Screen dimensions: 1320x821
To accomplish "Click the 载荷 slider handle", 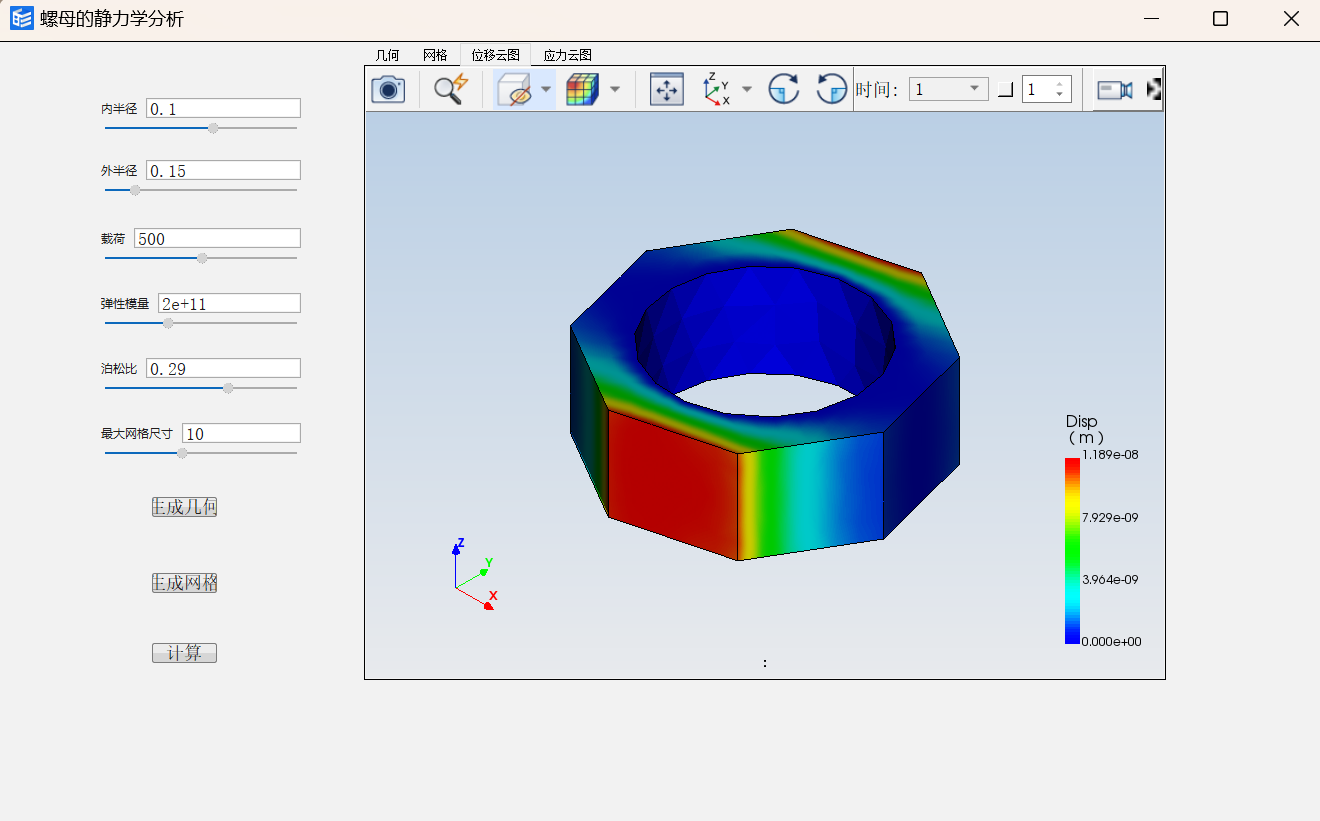I will [202, 258].
